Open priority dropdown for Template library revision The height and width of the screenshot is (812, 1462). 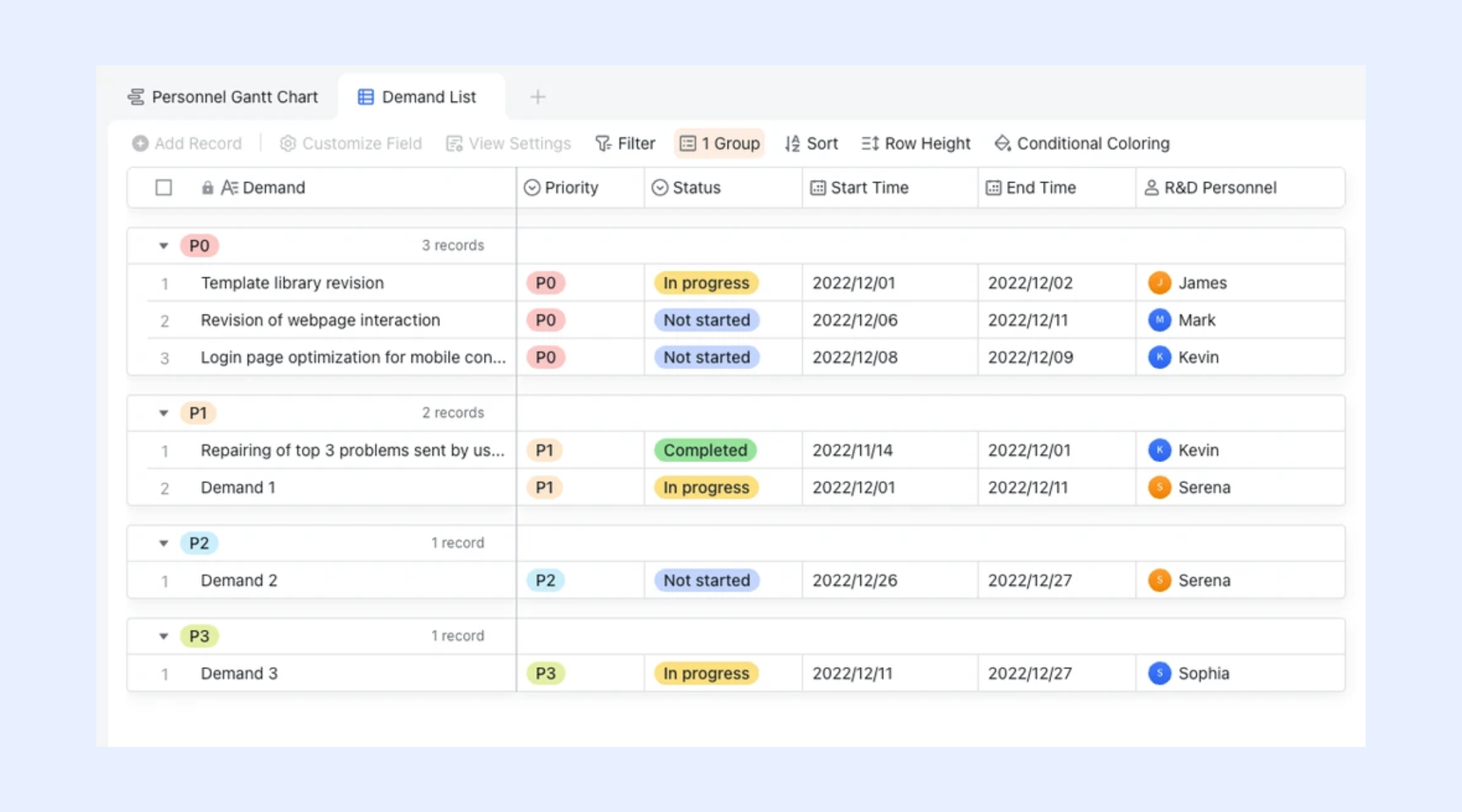click(x=546, y=283)
